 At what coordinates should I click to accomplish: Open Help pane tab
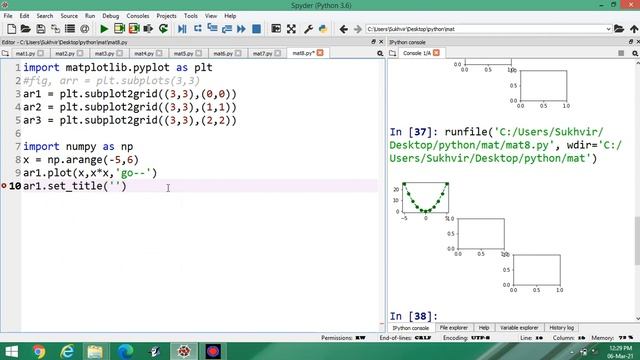coord(484,328)
